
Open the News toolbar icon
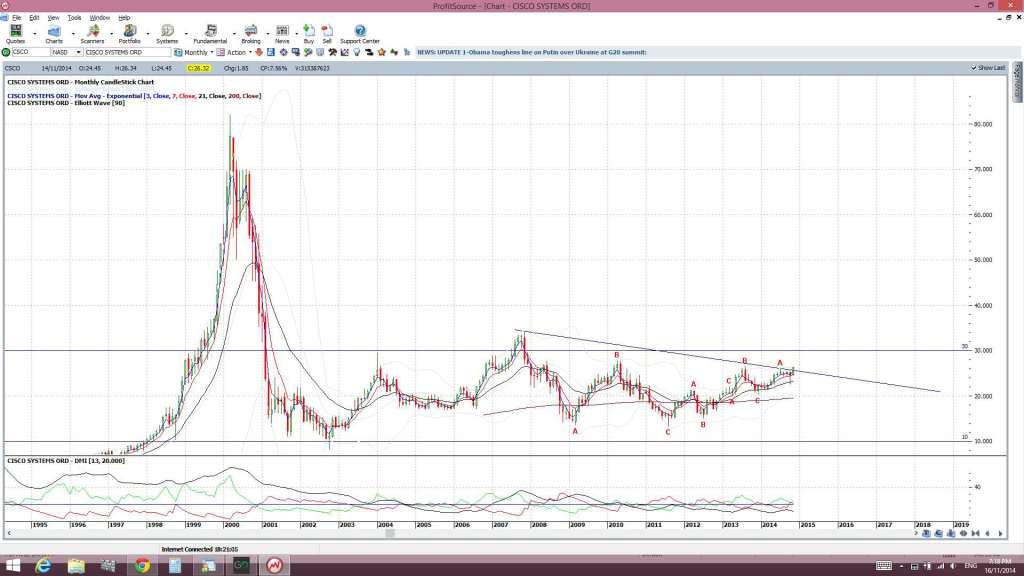(x=282, y=31)
